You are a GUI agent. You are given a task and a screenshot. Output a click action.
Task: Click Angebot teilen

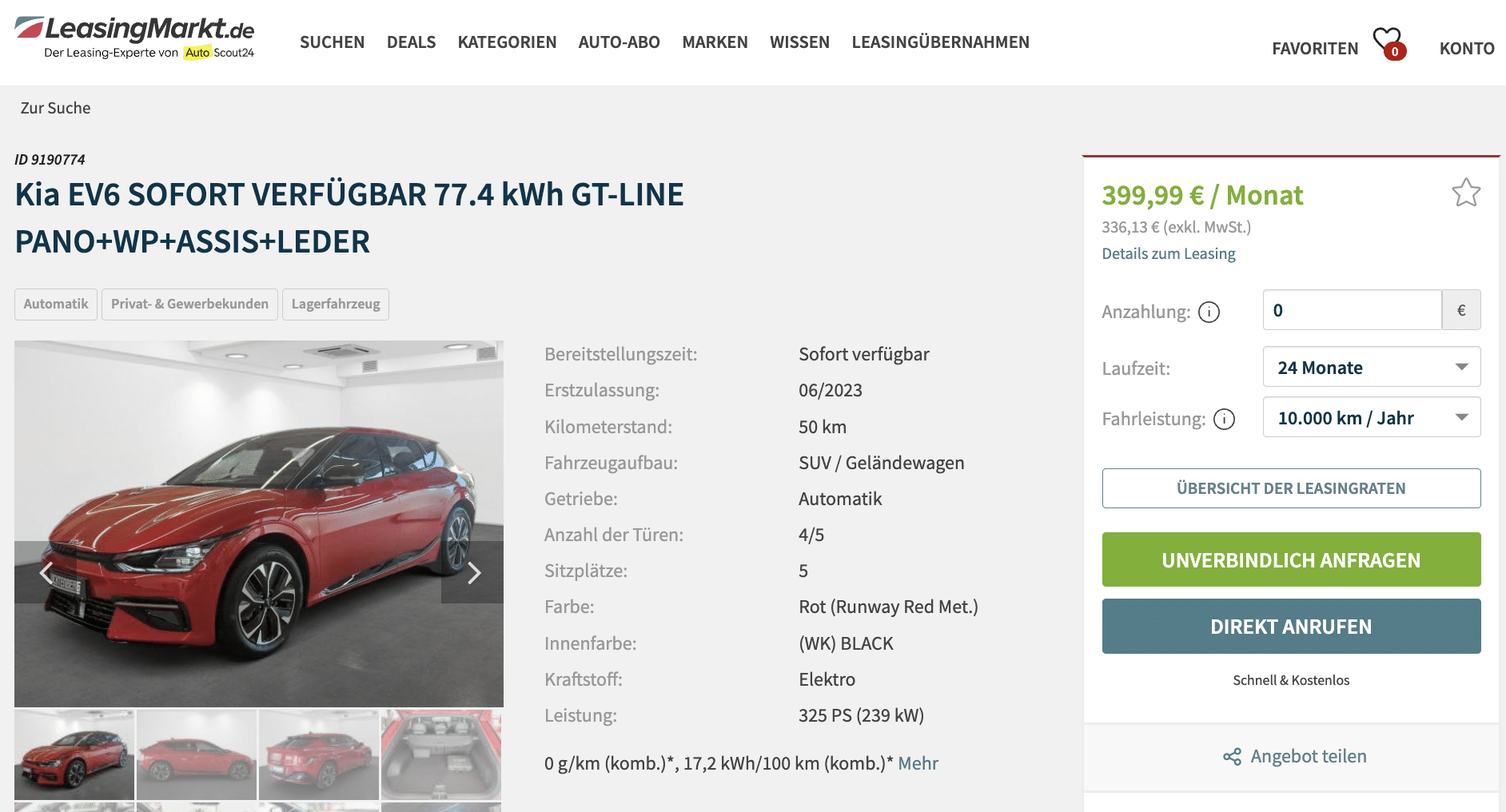1308,756
